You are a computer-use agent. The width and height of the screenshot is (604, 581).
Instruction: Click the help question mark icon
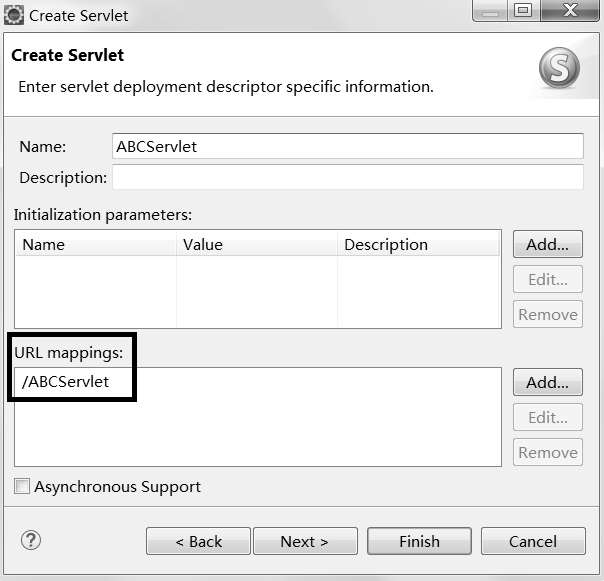30,541
